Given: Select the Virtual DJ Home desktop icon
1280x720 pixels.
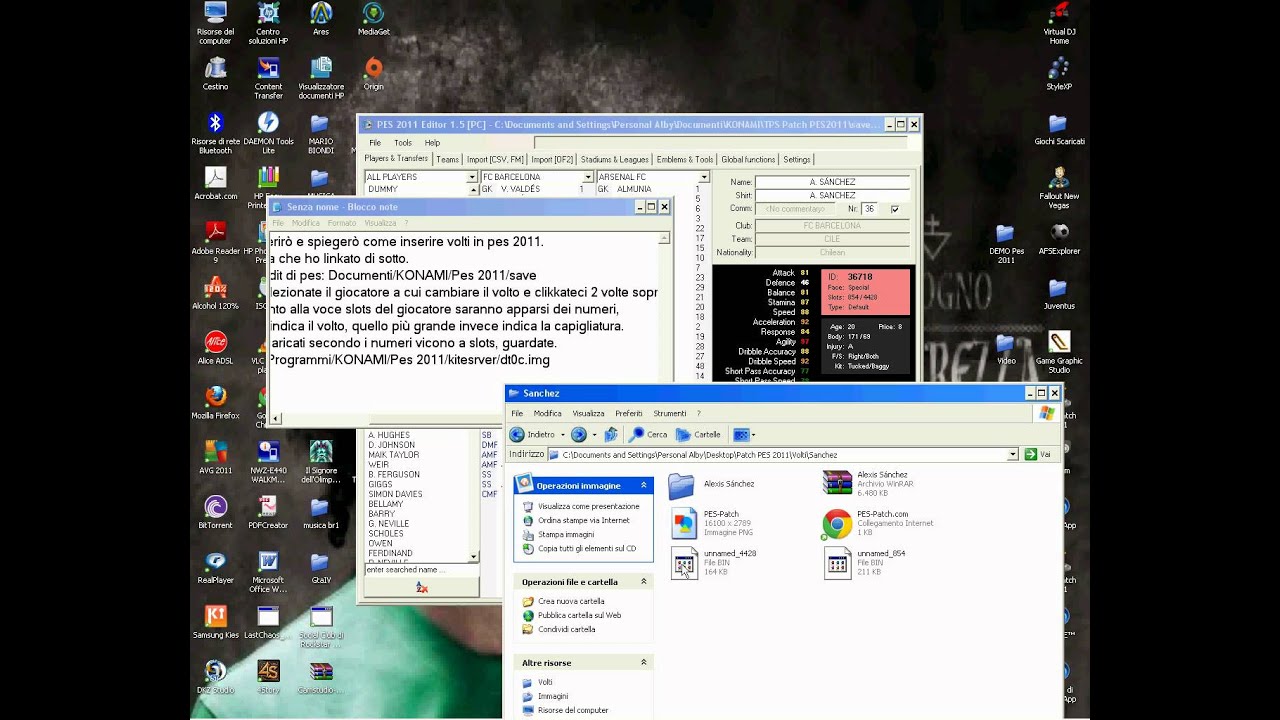Looking at the screenshot, I should click(1058, 13).
